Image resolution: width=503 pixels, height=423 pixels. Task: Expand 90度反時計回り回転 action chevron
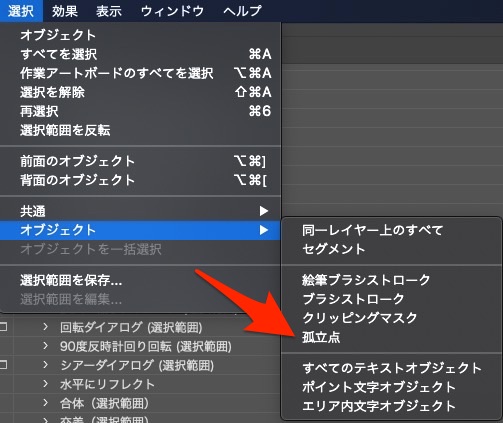(45, 346)
